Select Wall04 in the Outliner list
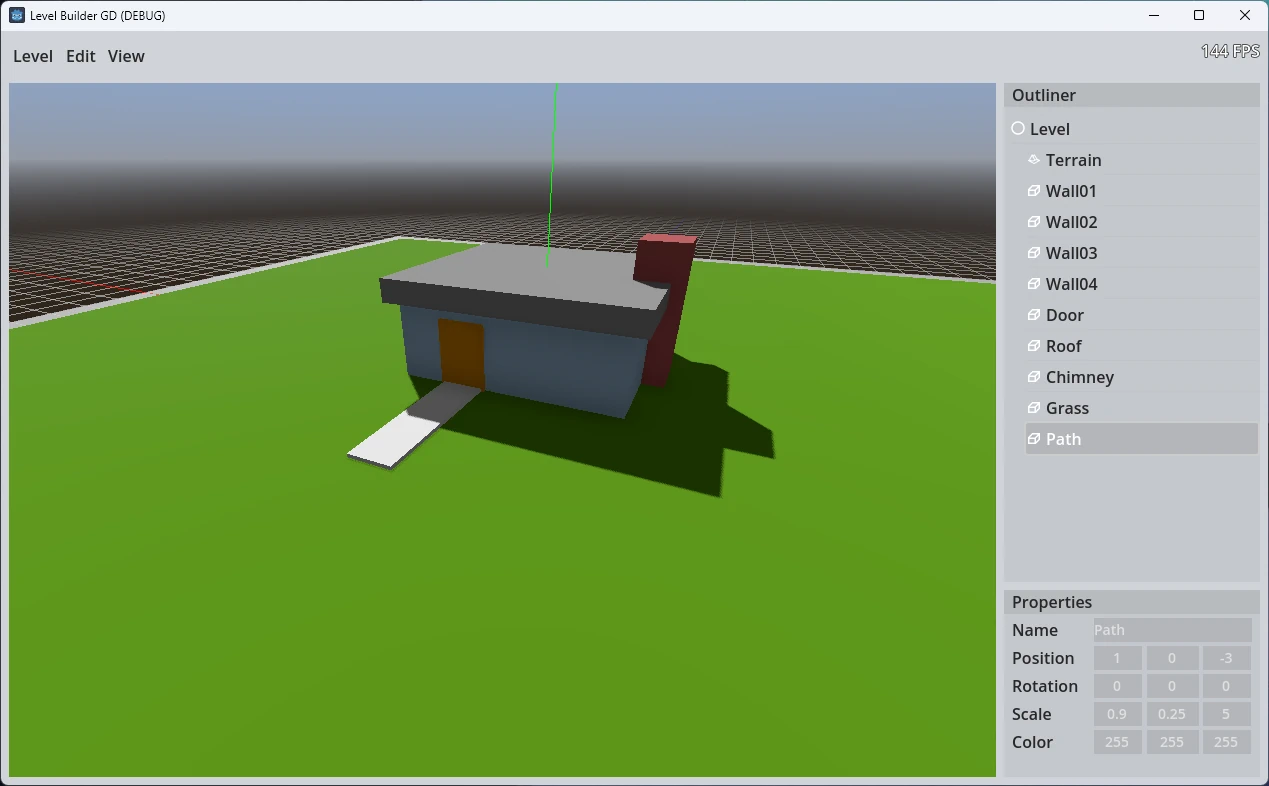This screenshot has width=1269, height=786. pyautogui.click(x=1072, y=284)
